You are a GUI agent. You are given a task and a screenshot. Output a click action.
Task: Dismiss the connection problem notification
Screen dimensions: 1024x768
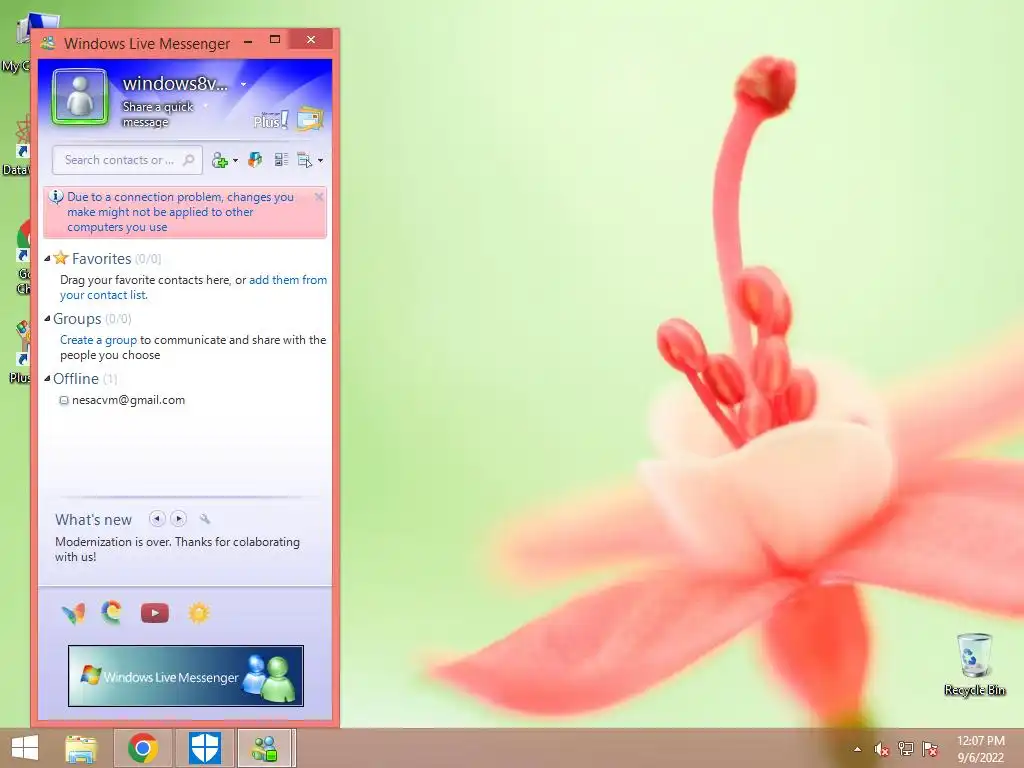pos(319,197)
